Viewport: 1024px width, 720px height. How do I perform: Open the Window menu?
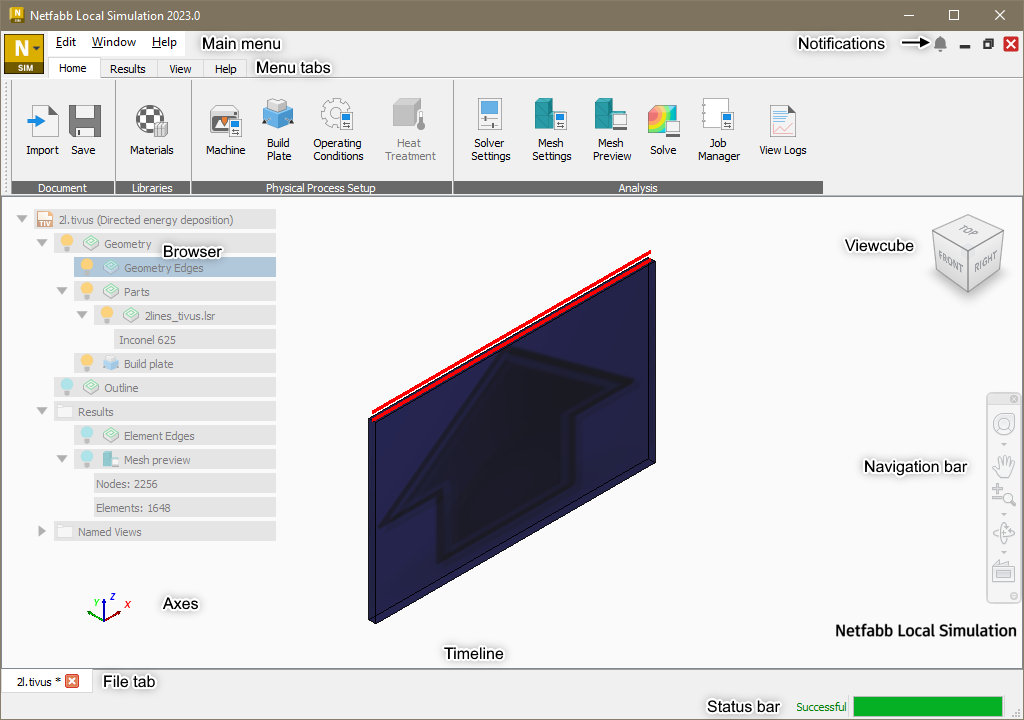[x=114, y=42]
